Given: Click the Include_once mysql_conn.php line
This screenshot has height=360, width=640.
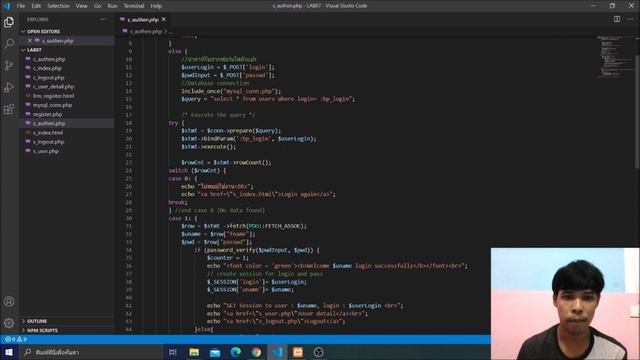Looking at the screenshot, I should click(x=231, y=91).
